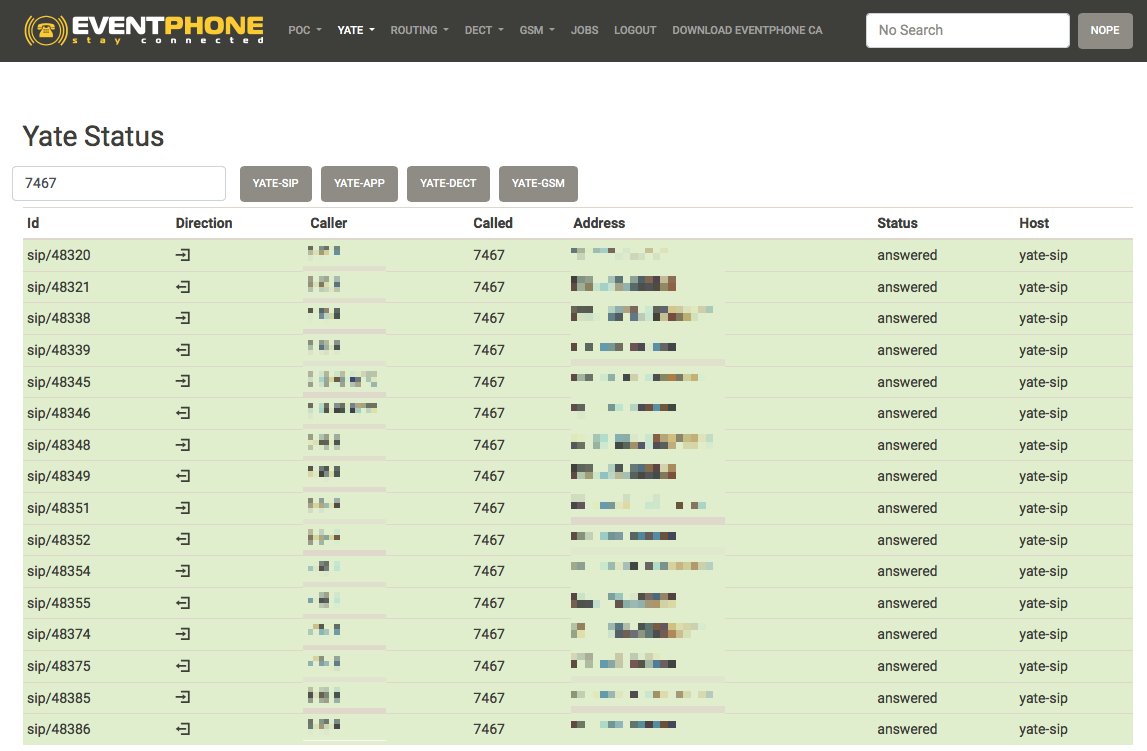Click direction icon in sip/48321 row
This screenshot has width=1147, height=751.
(x=183, y=287)
